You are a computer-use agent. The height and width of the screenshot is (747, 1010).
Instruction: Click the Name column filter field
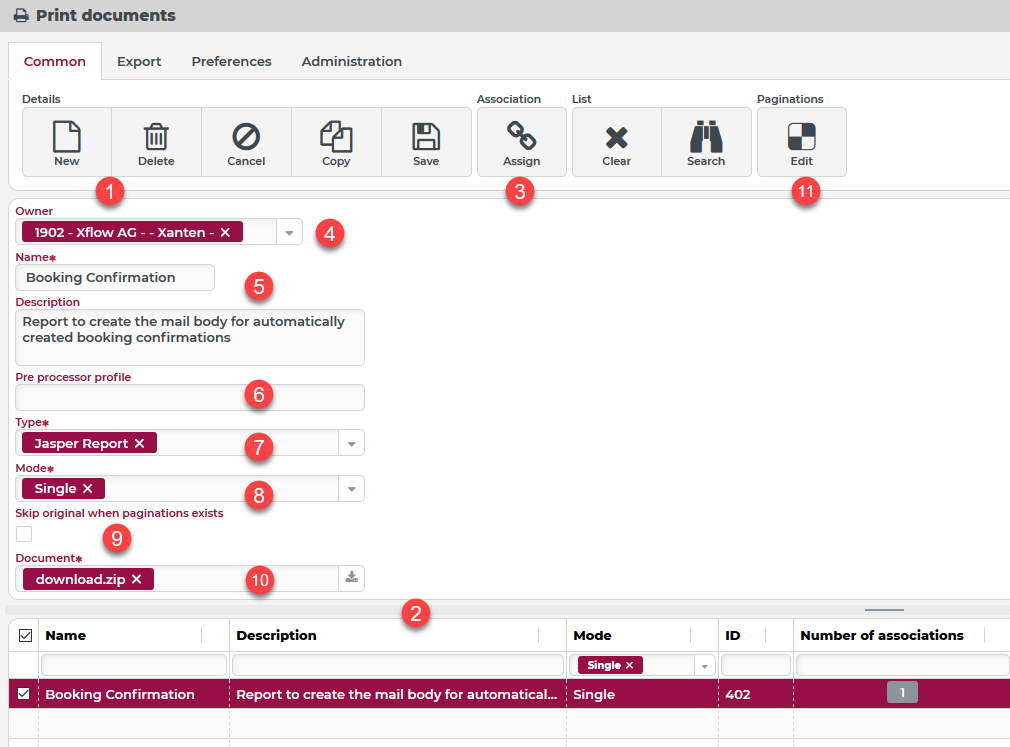134,665
